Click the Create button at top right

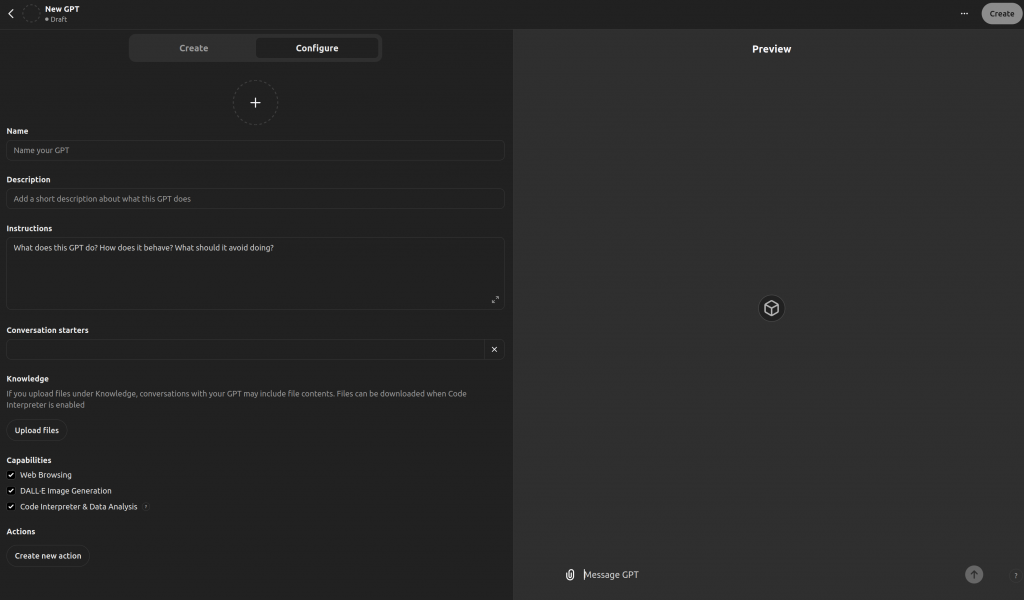point(1001,14)
